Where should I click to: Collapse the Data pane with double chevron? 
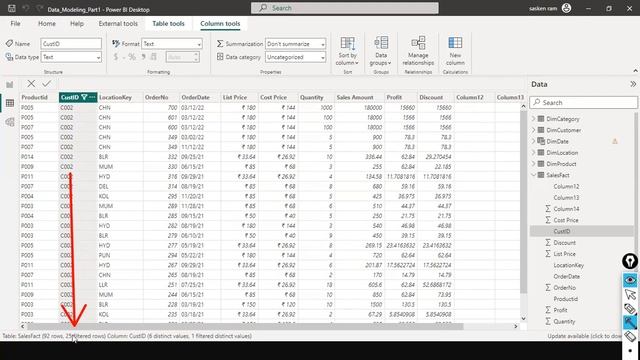pyautogui.click(x=633, y=84)
